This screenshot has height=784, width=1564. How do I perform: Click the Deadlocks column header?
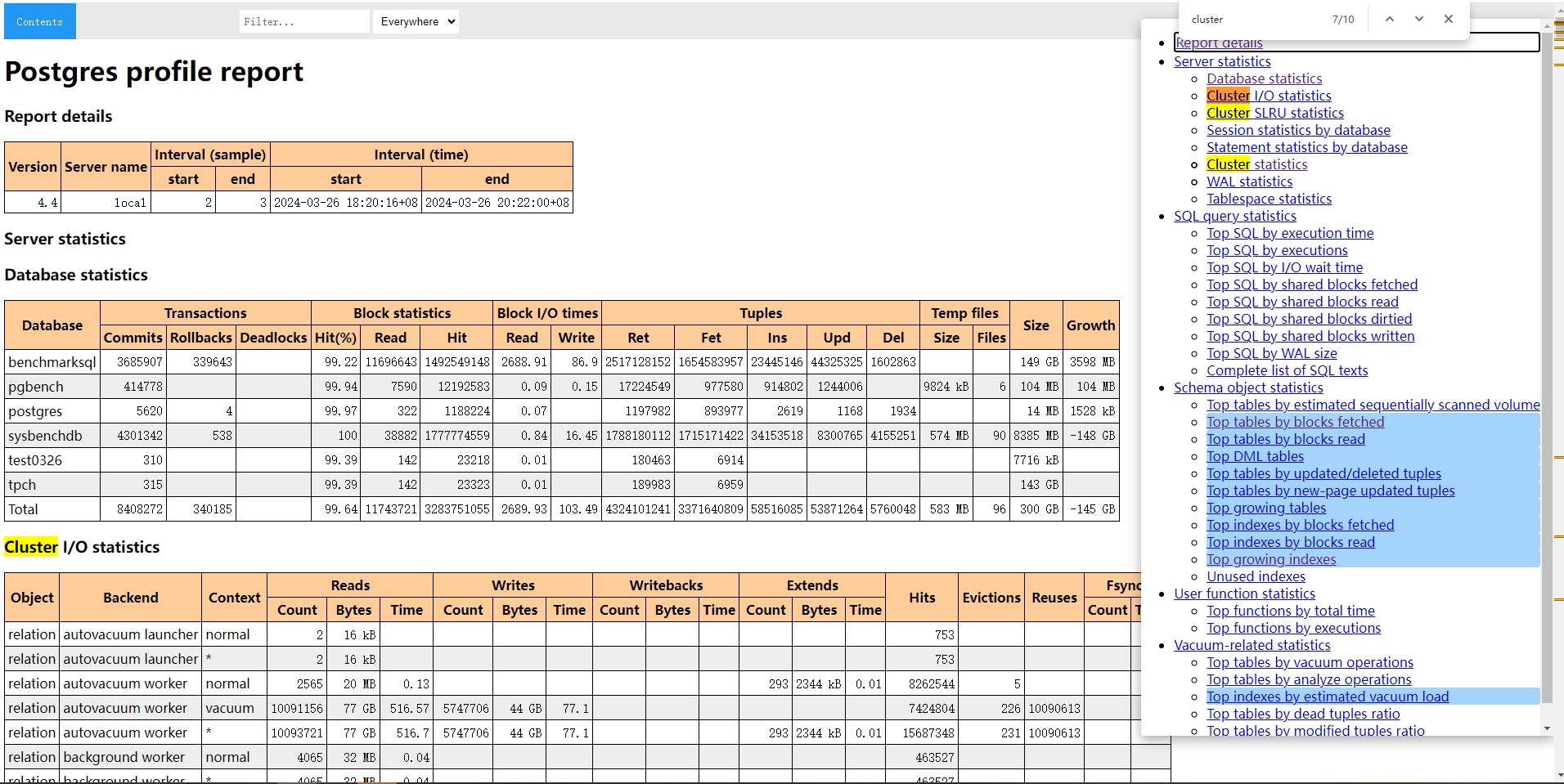pyautogui.click(x=273, y=338)
